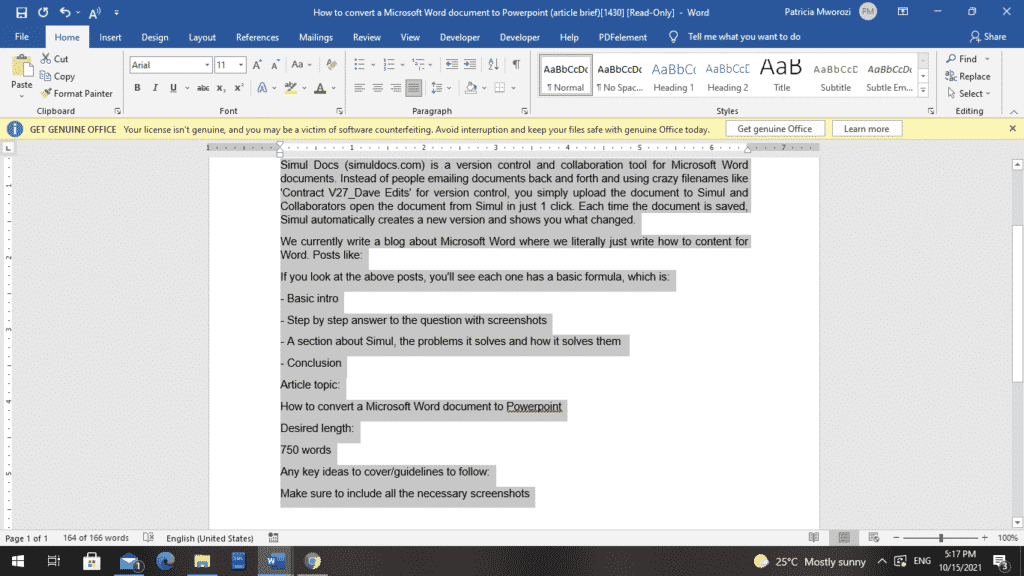This screenshot has height=576, width=1024.
Task: Open the Select dropdown in Editing
Action: pos(969,93)
